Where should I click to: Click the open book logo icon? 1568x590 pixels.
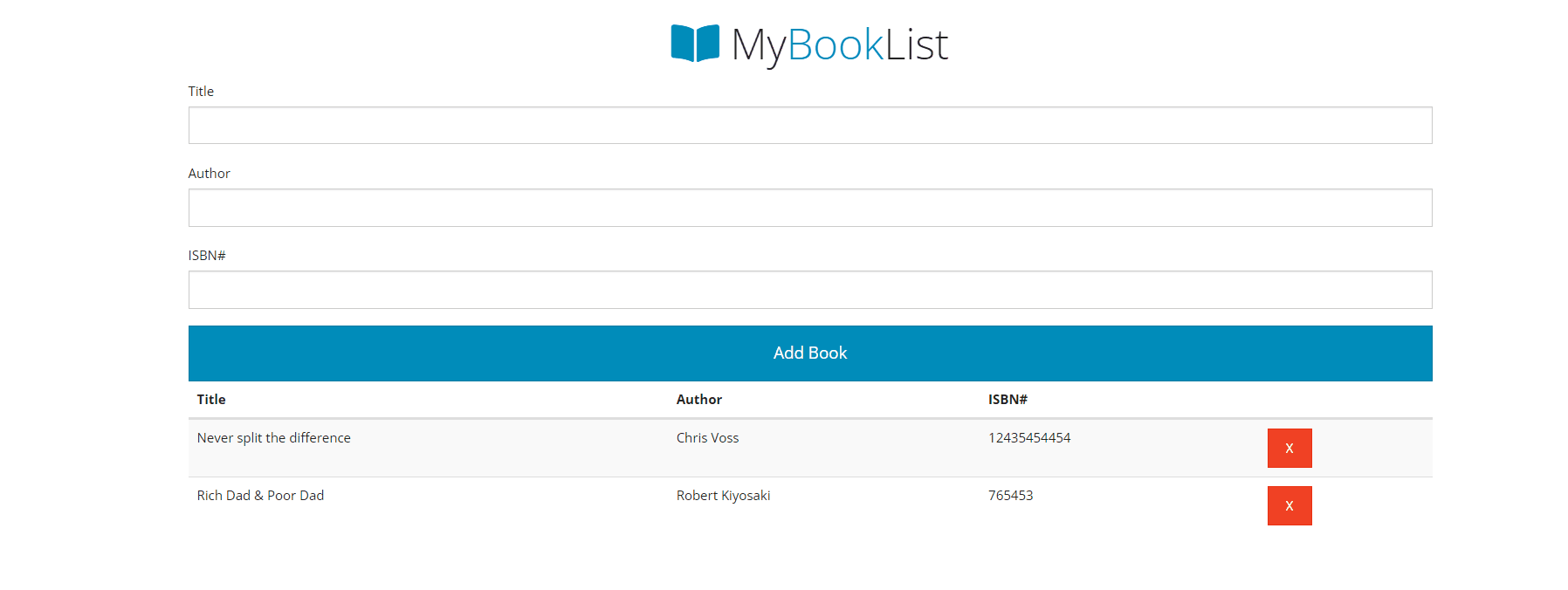point(695,44)
